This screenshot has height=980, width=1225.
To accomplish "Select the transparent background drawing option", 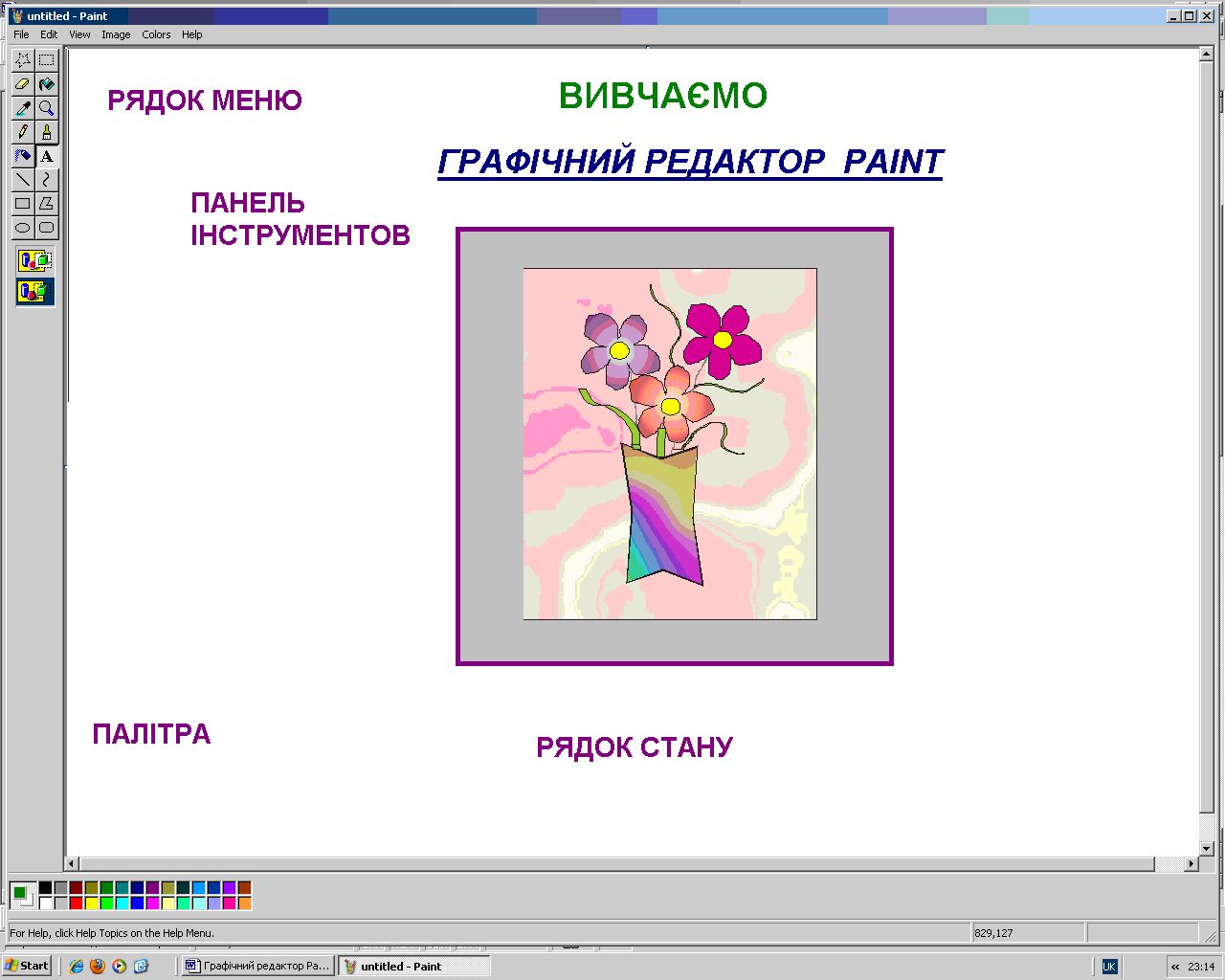I will pos(35,291).
